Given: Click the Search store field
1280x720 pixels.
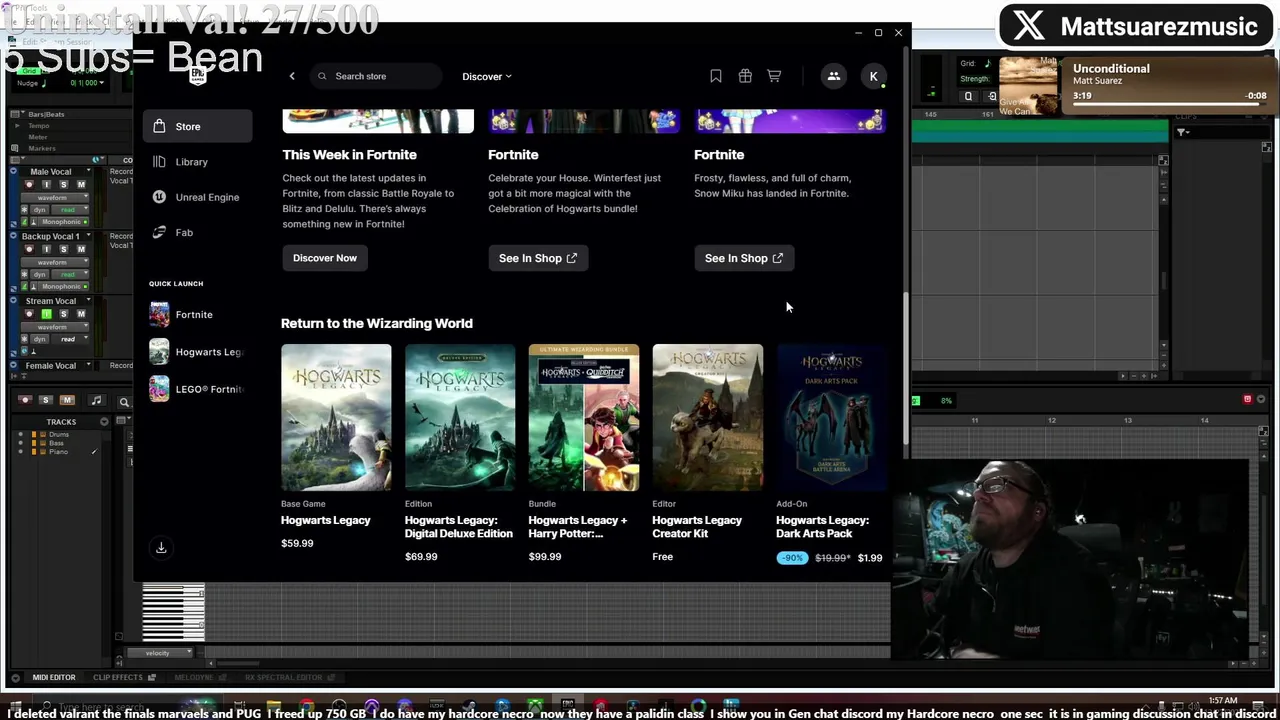Looking at the screenshot, I should 375,76.
